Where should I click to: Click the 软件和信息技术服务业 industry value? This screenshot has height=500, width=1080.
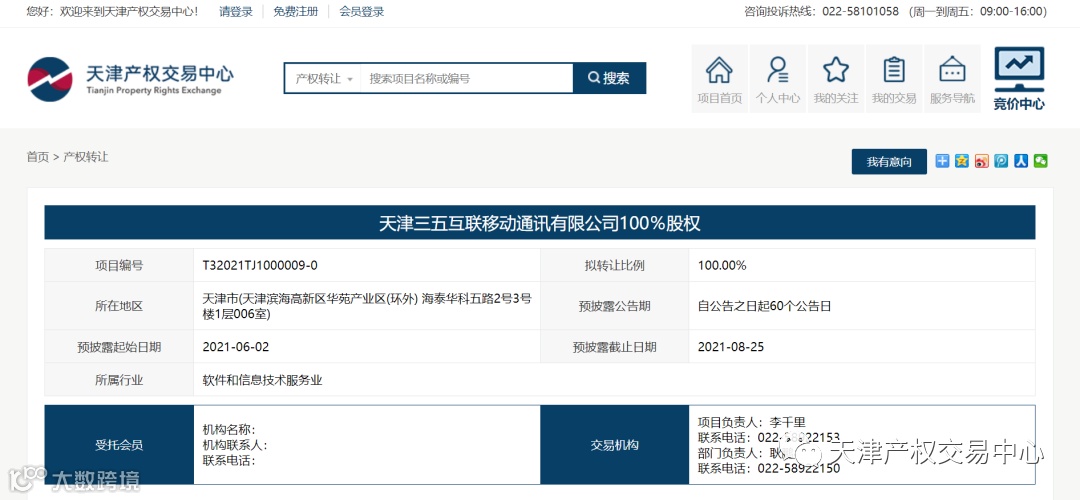pos(262,379)
